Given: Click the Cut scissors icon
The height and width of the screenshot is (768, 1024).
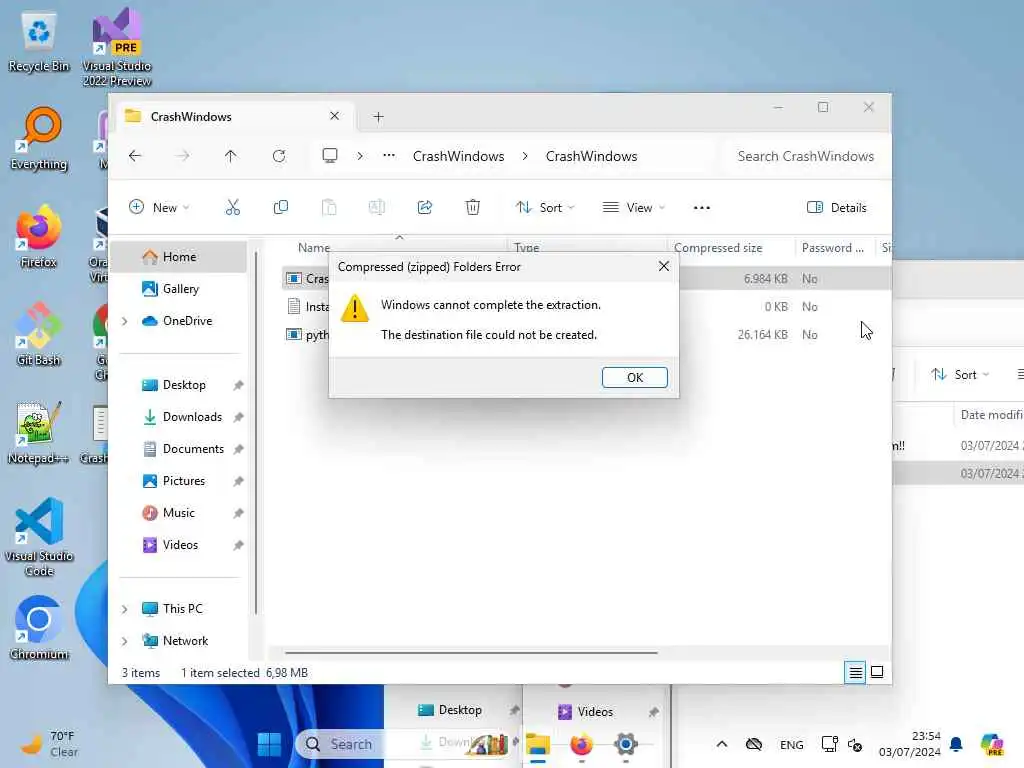Looking at the screenshot, I should (232, 208).
